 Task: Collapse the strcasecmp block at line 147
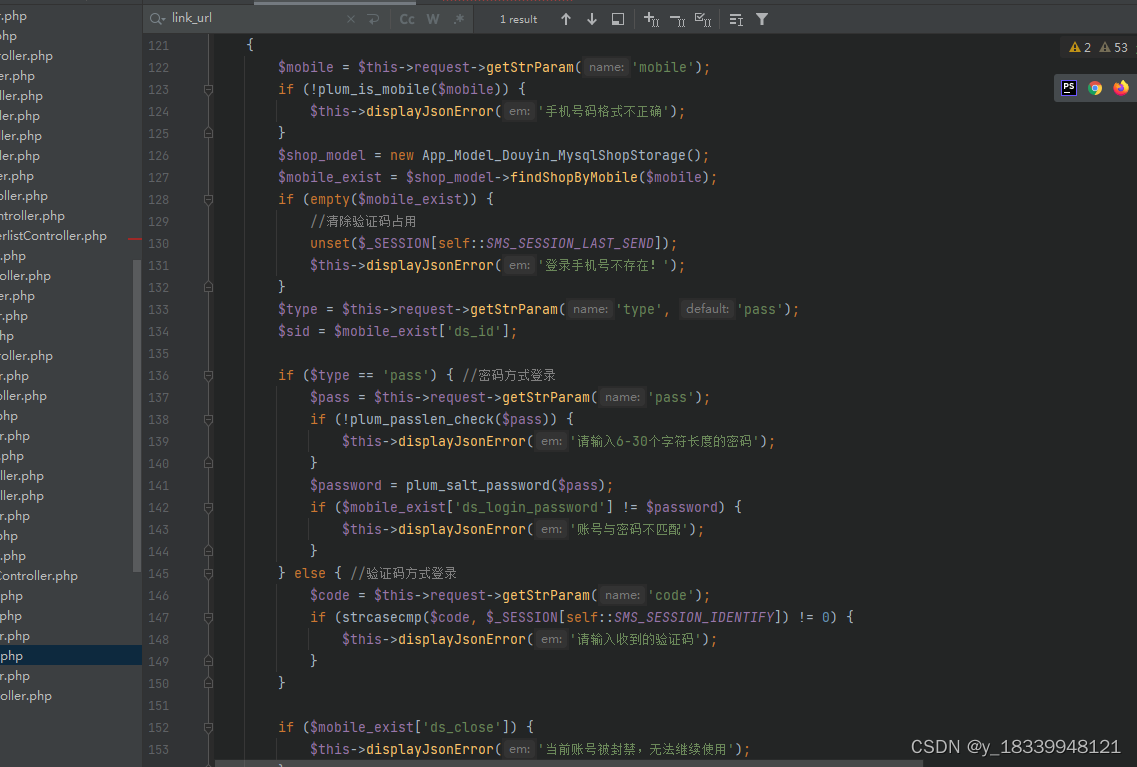tap(208, 618)
